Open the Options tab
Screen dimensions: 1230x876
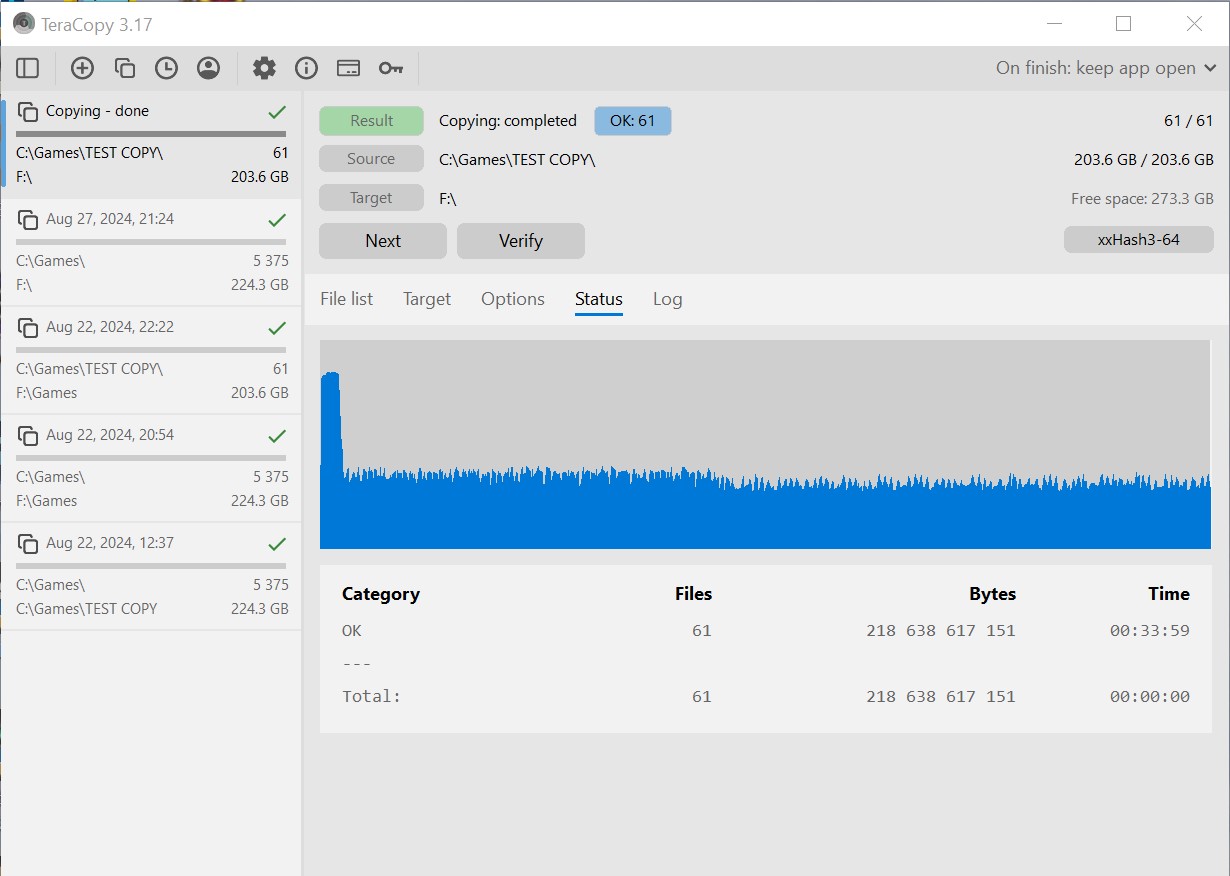point(513,299)
